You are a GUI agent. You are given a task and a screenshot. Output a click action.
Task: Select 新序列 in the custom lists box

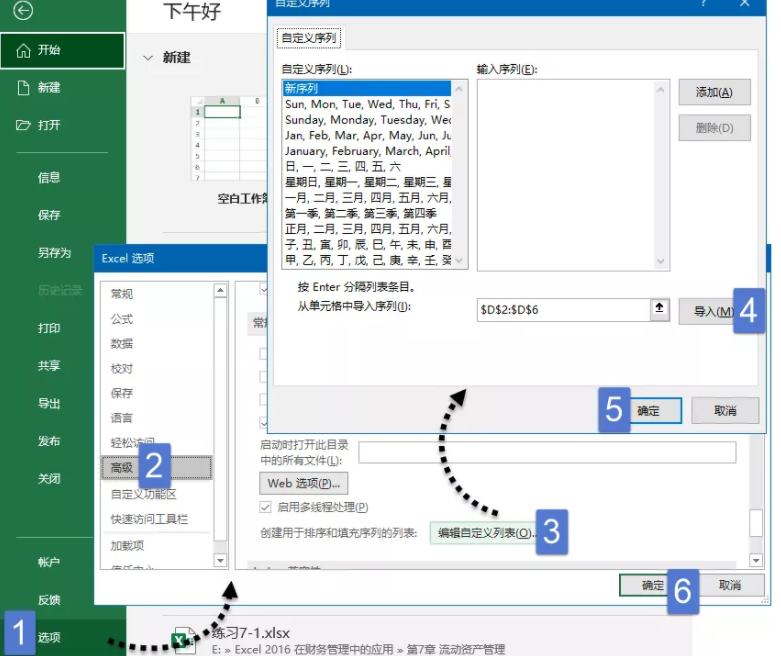tap(367, 89)
